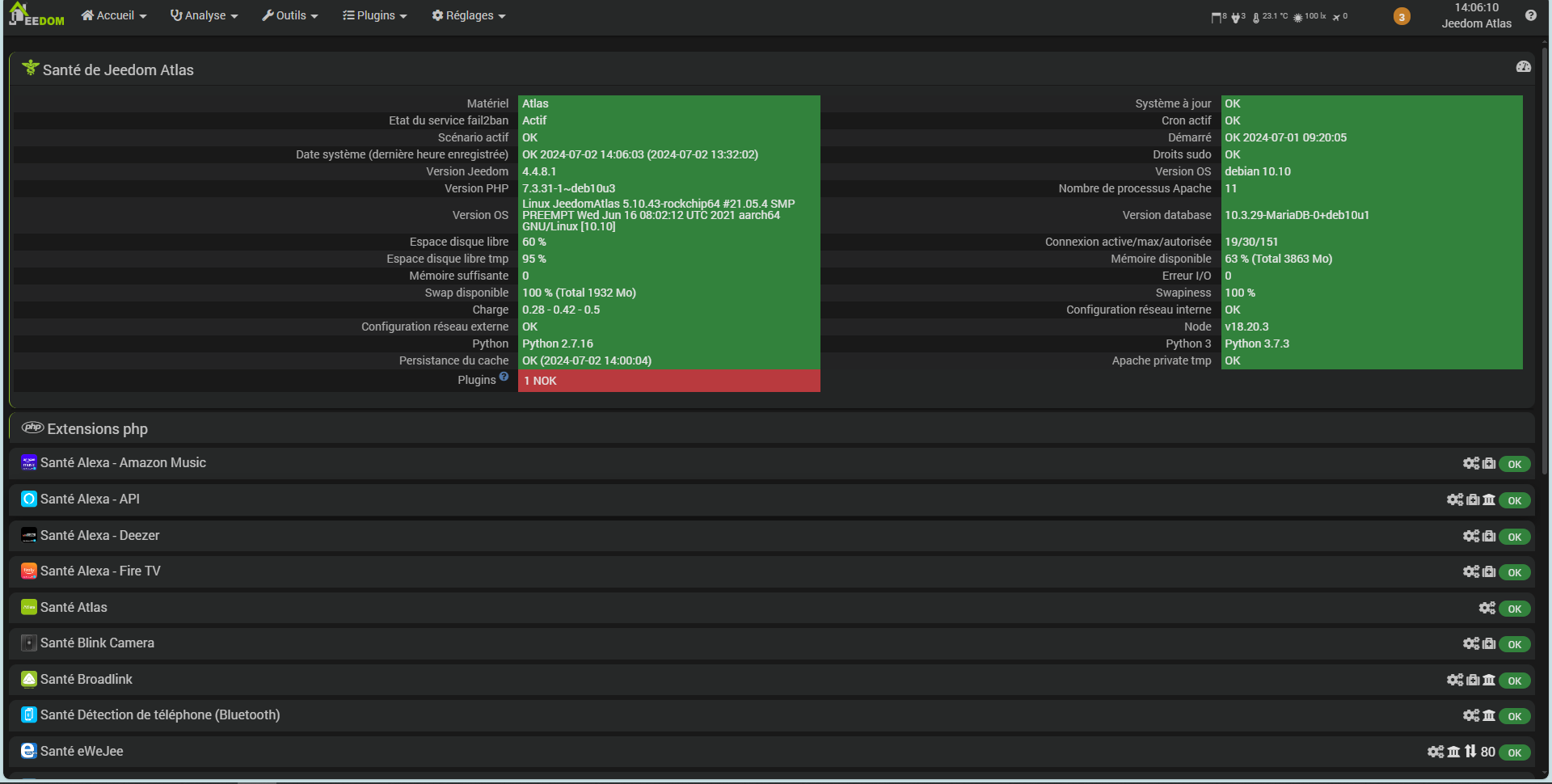The image size is (1552, 784).
Task: Click the medkit icon on Alexa - Fire TV row
Action: click(x=1489, y=571)
